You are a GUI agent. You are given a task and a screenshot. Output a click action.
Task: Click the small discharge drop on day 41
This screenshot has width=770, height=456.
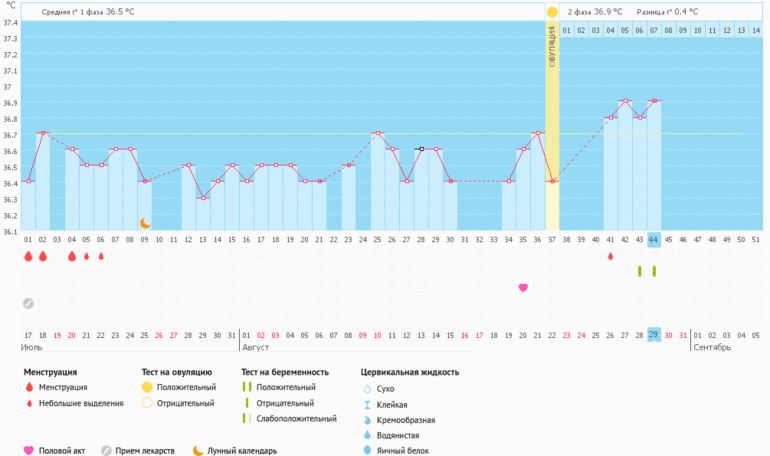(x=610, y=257)
